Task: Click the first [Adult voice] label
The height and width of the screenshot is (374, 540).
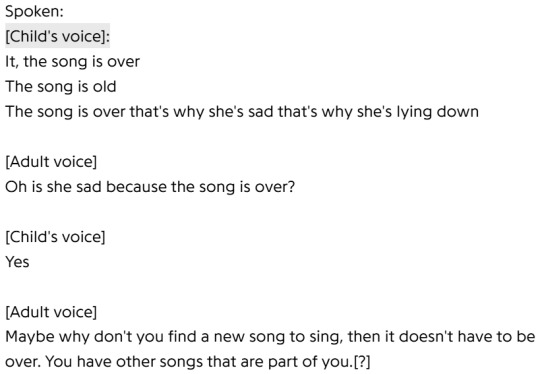Action: click(51, 162)
